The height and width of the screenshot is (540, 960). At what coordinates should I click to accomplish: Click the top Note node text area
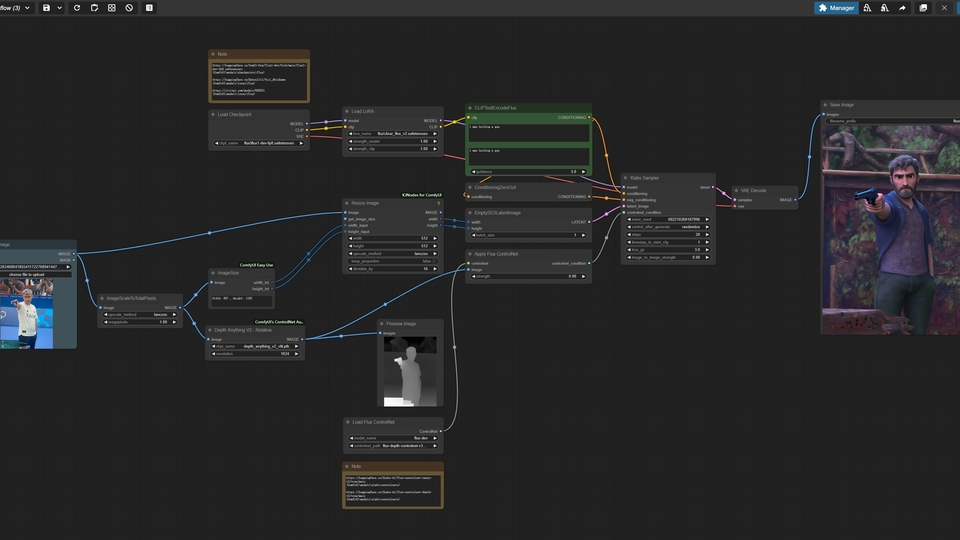[x=259, y=80]
